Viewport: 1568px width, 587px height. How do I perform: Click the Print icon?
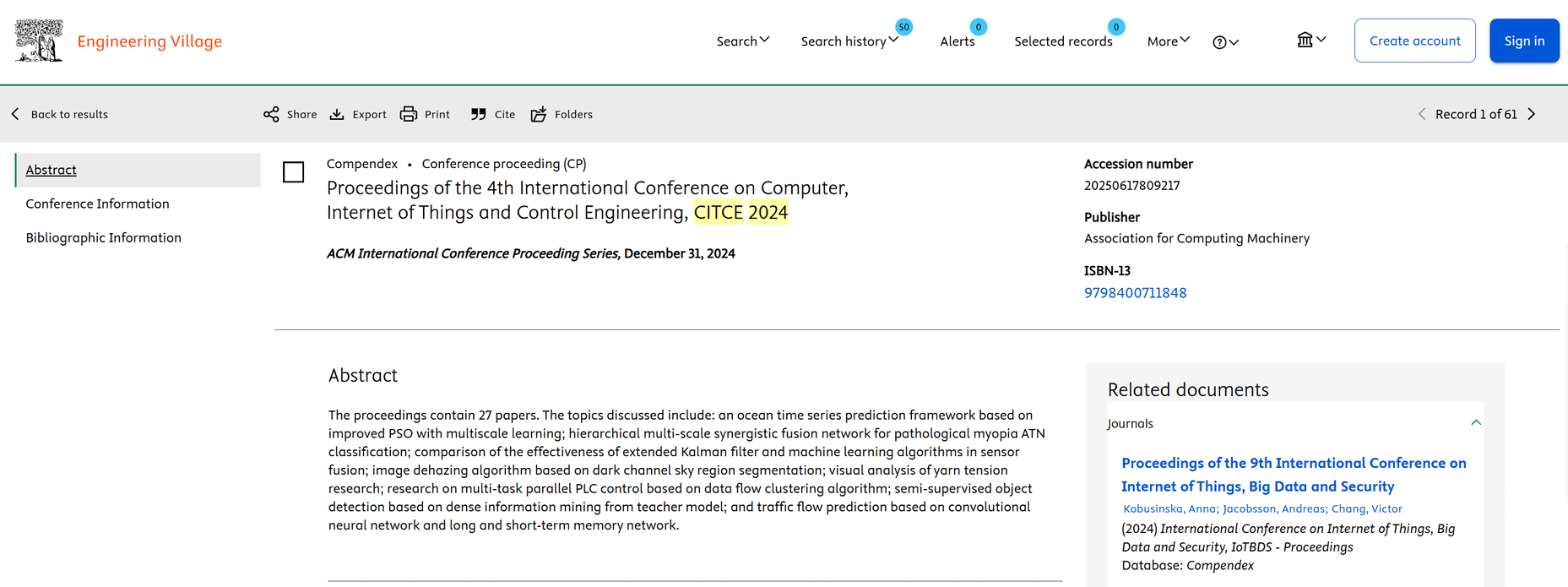[x=409, y=114]
